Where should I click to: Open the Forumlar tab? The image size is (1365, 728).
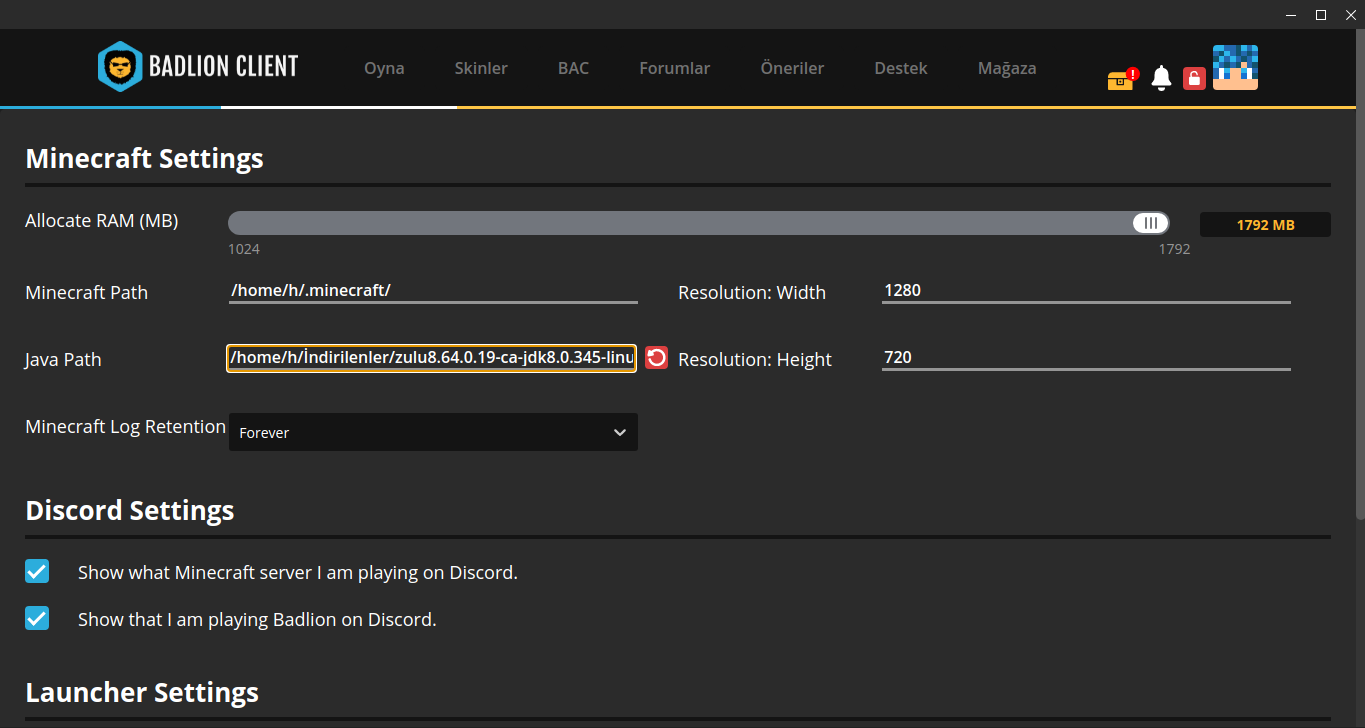[x=675, y=68]
